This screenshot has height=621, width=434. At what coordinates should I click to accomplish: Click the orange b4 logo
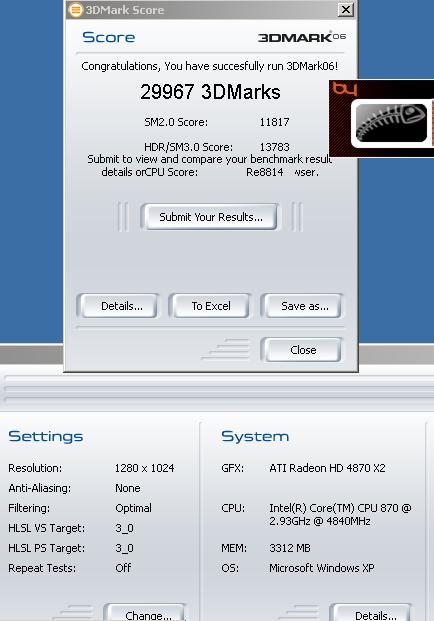pos(345,89)
